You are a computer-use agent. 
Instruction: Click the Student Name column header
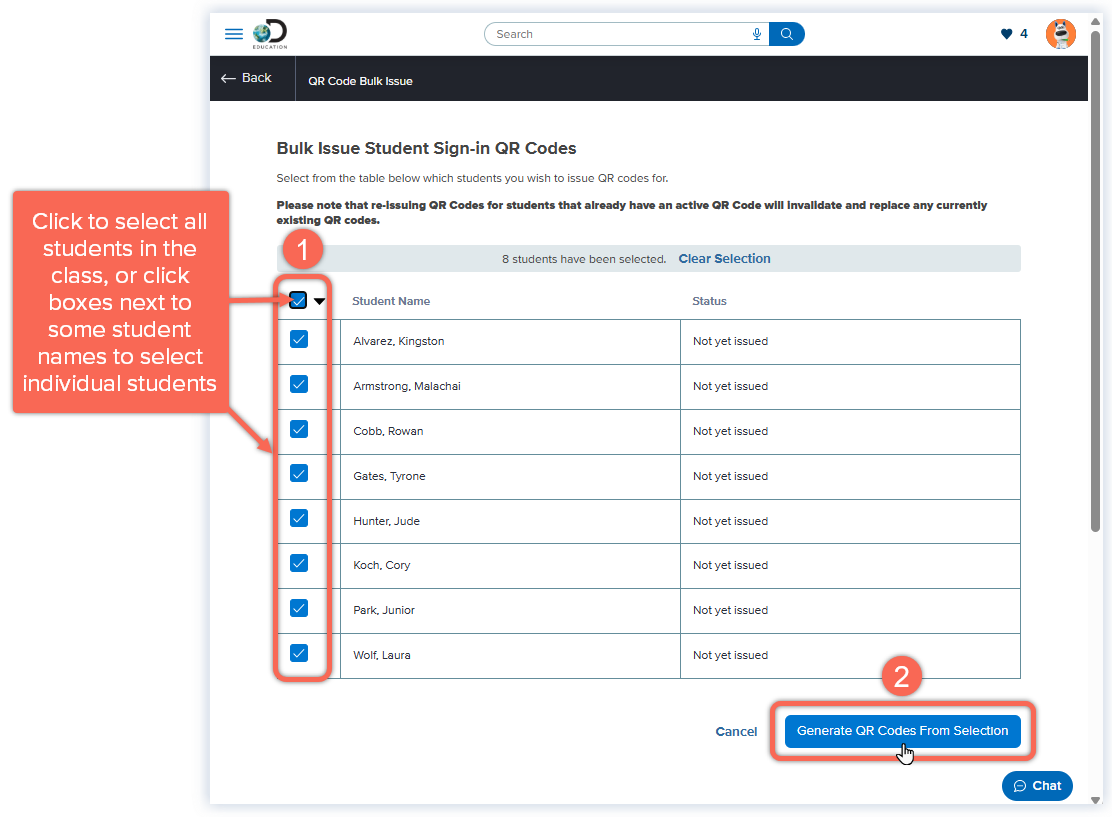click(x=391, y=301)
